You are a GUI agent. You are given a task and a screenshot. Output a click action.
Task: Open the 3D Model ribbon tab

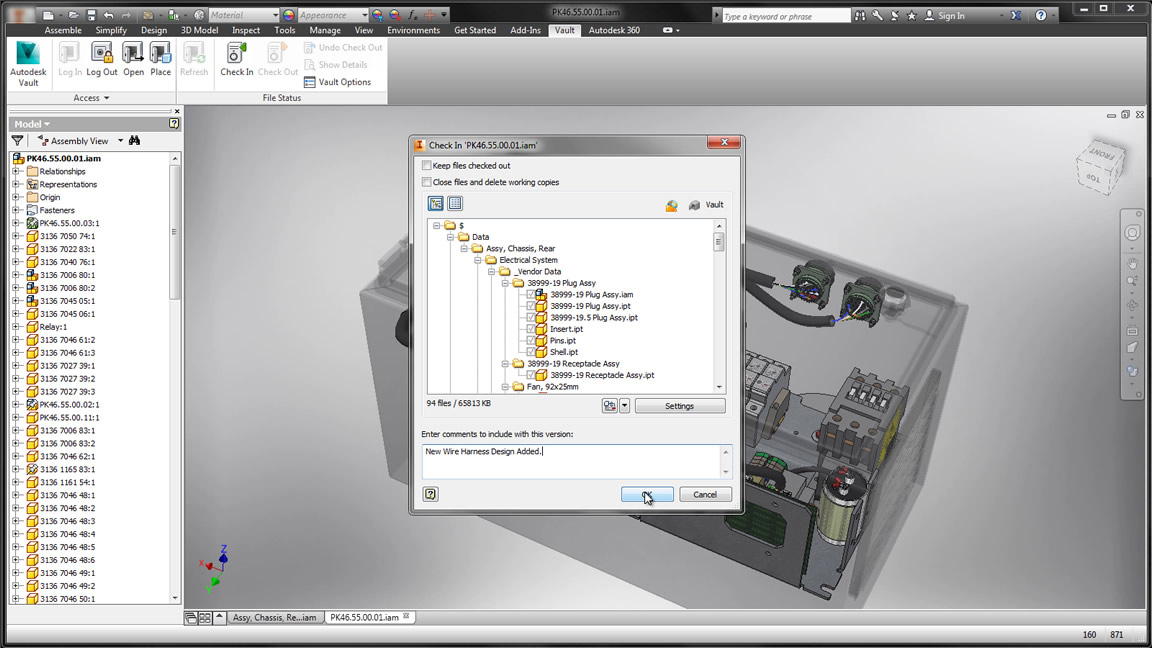pos(199,30)
